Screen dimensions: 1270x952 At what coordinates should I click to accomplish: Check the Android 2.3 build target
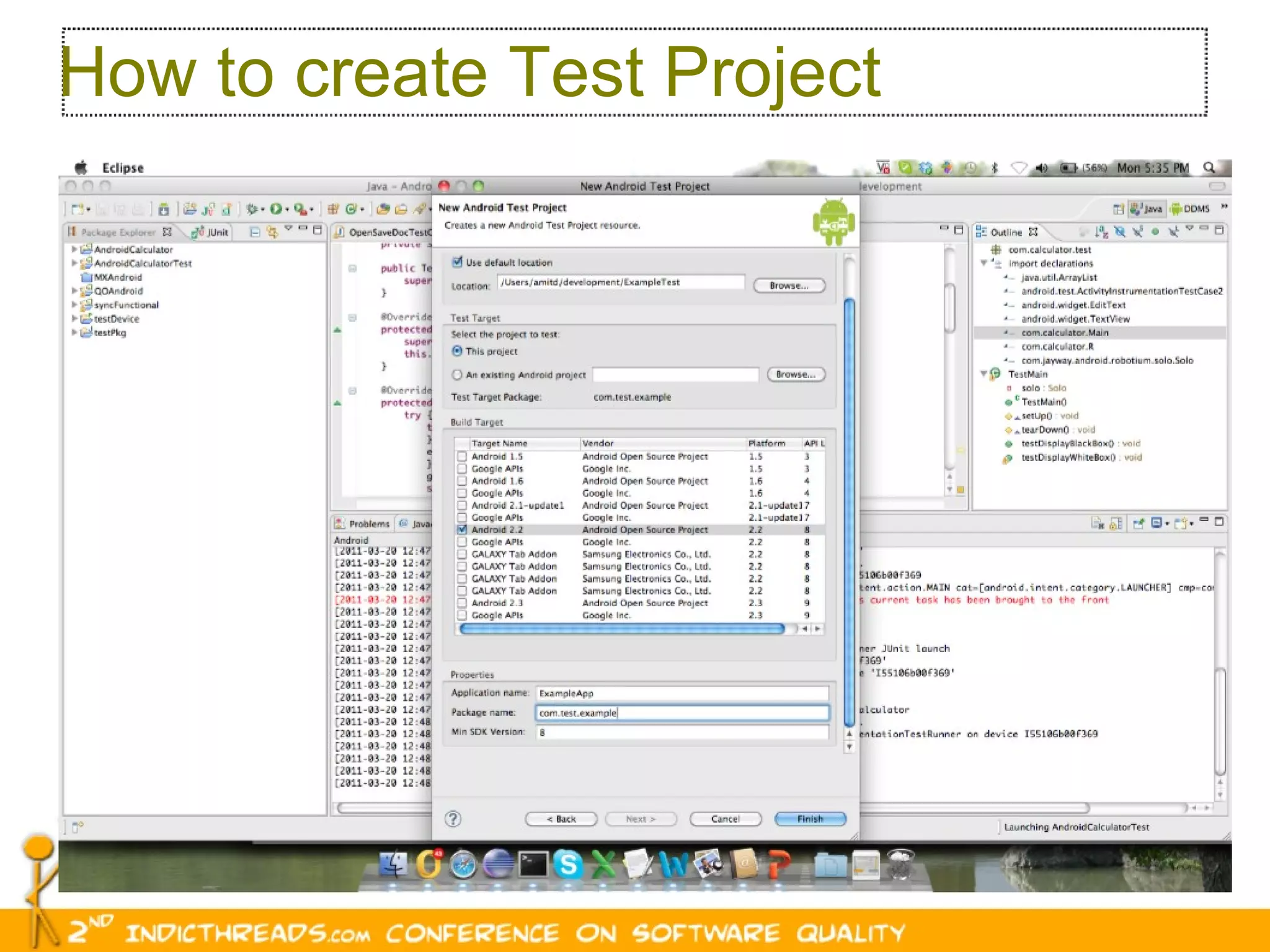click(x=462, y=603)
